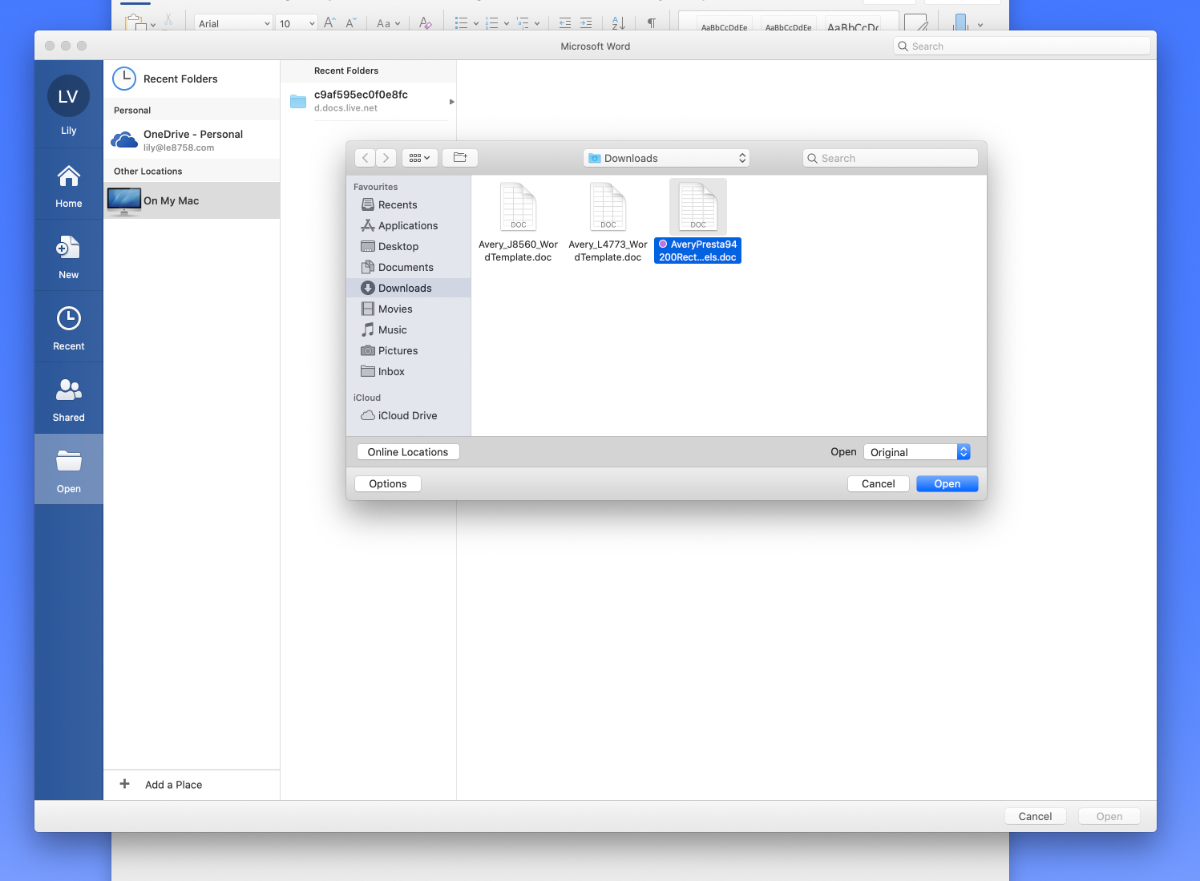The height and width of the screenshot is (881, 1200).
Task: Open the icon view options dropdown
Action: (420, 158)
